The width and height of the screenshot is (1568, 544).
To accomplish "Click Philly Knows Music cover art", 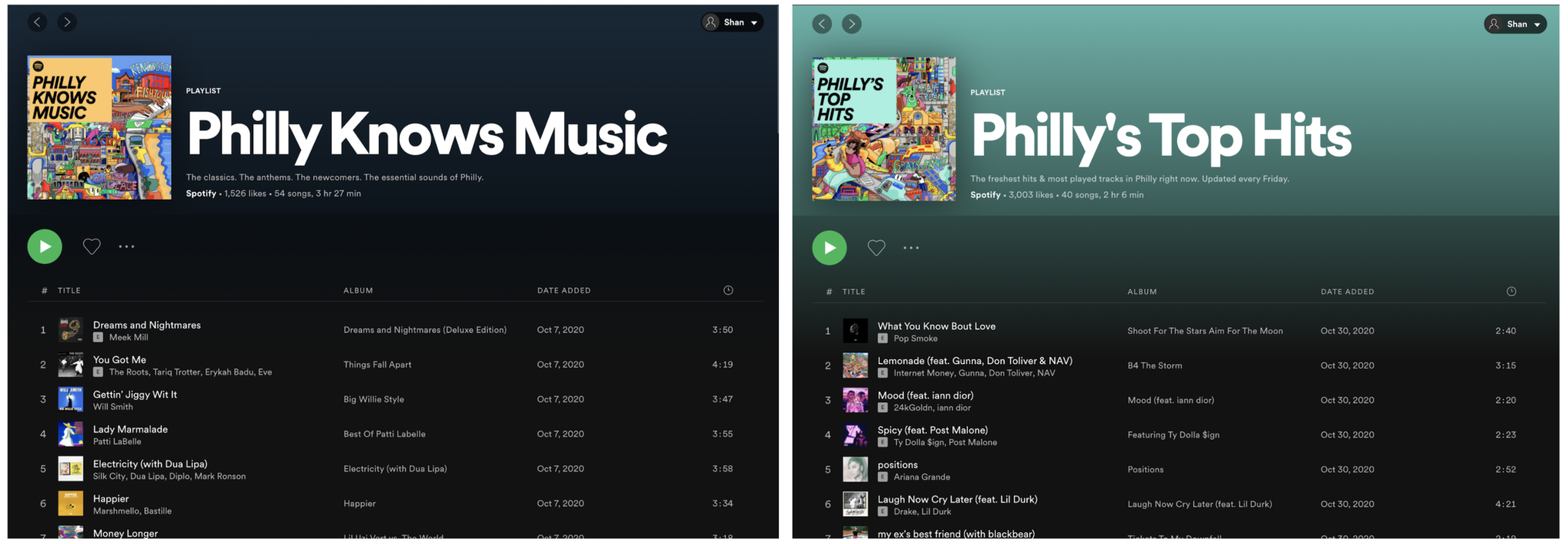I will coord(99,127).
